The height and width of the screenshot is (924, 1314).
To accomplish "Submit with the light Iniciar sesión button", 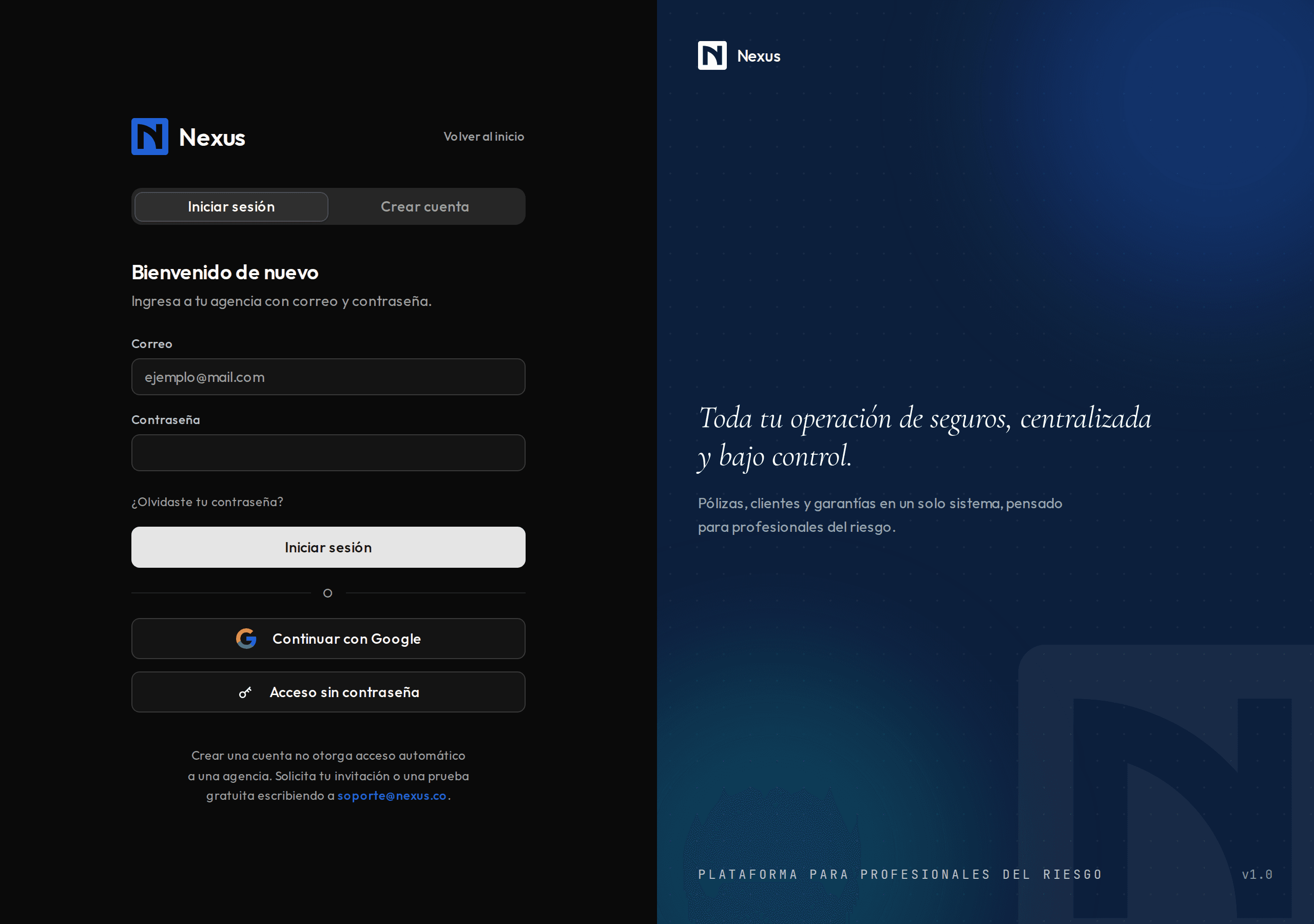I will 328,547.
